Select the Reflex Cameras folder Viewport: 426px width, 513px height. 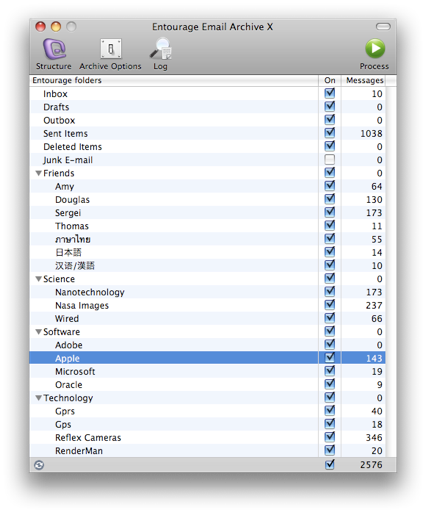tap(207, 437)
